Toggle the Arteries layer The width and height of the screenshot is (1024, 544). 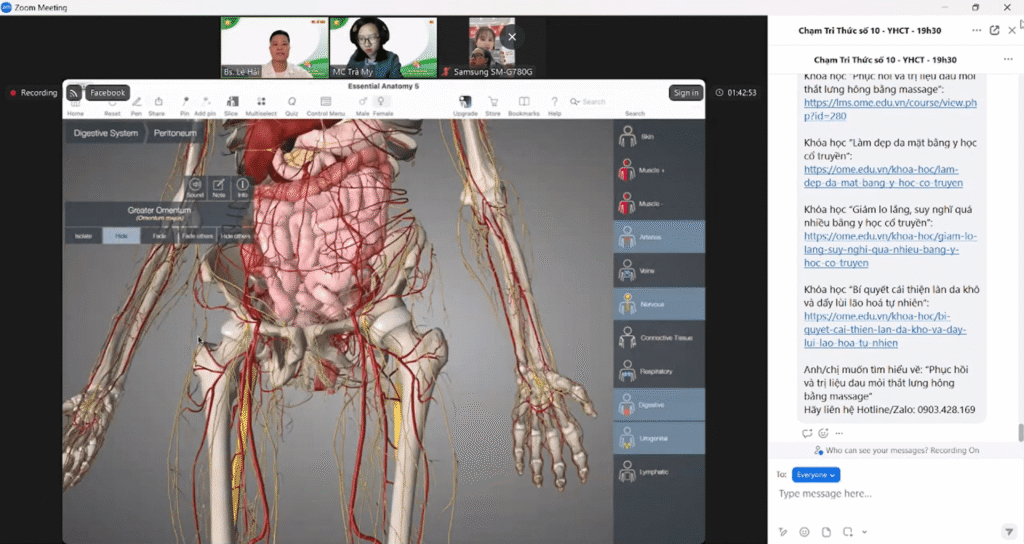pos(659,237)
